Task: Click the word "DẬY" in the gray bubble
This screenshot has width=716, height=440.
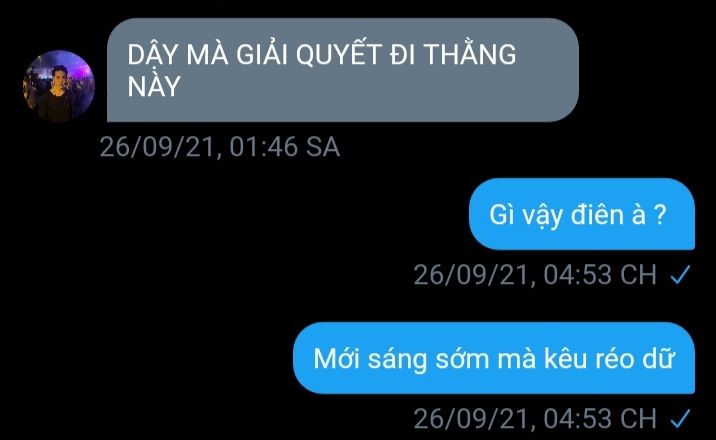Action: [152, 54]
